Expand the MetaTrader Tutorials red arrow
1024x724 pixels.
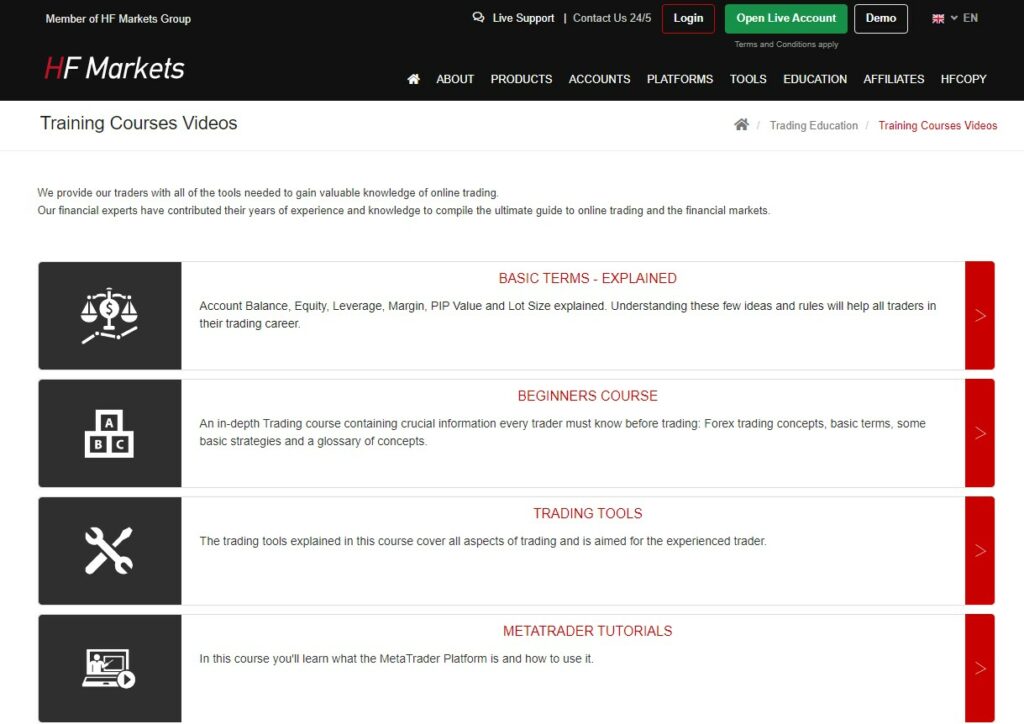pyautogui.click(x=980, y=668)
